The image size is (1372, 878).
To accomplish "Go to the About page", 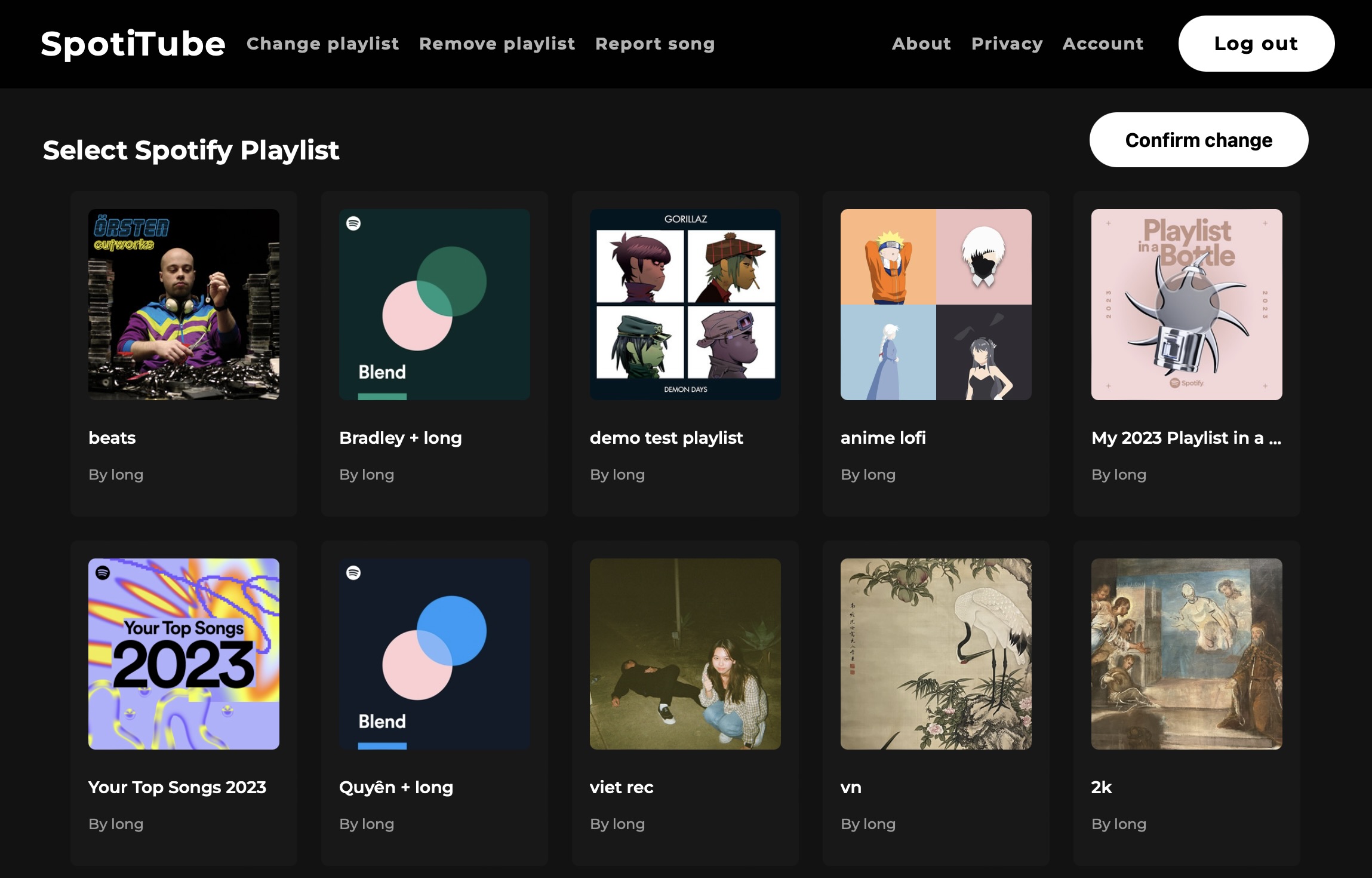I will (x=921, y=44).
